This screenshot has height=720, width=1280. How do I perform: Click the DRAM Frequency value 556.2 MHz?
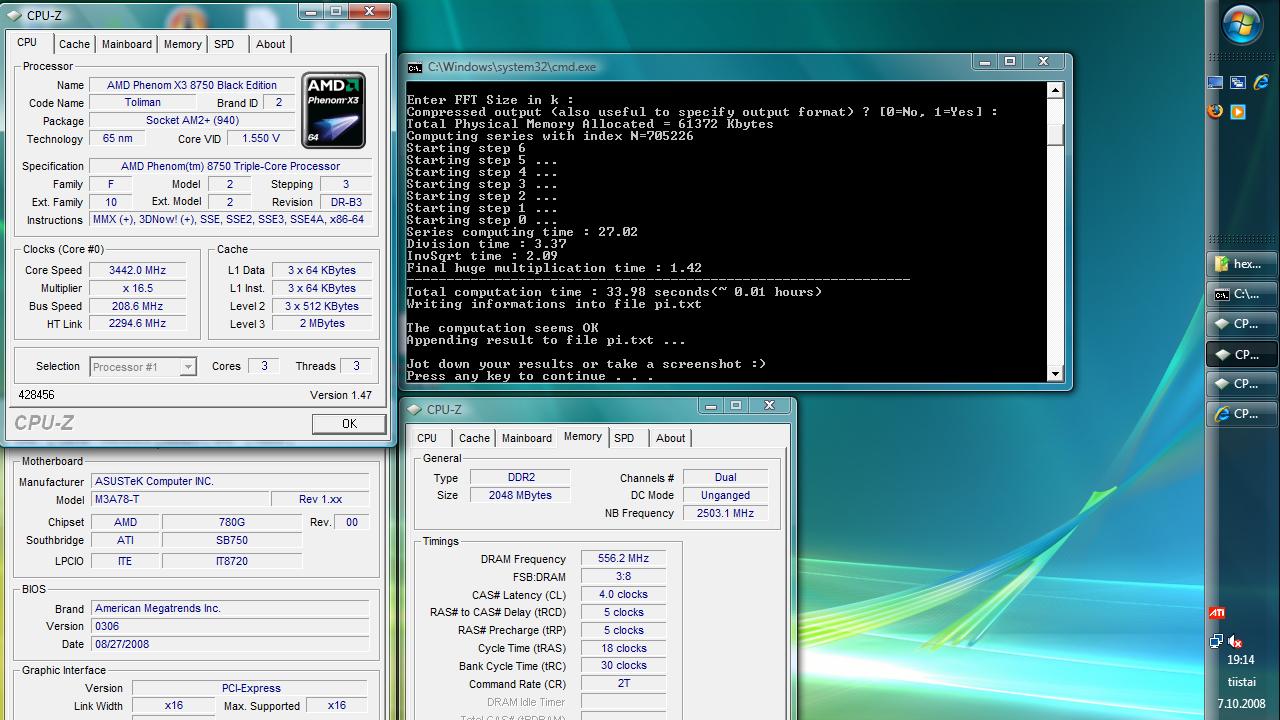click(x=622, y=559)
